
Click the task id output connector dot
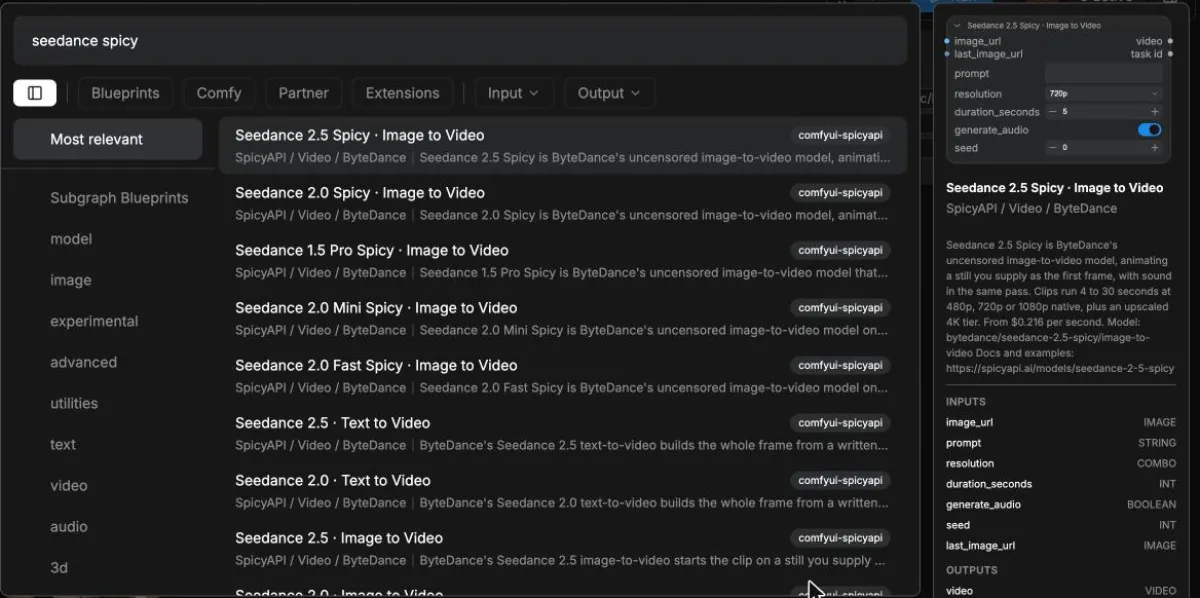pyautogui.click(x=1169, y=54)
